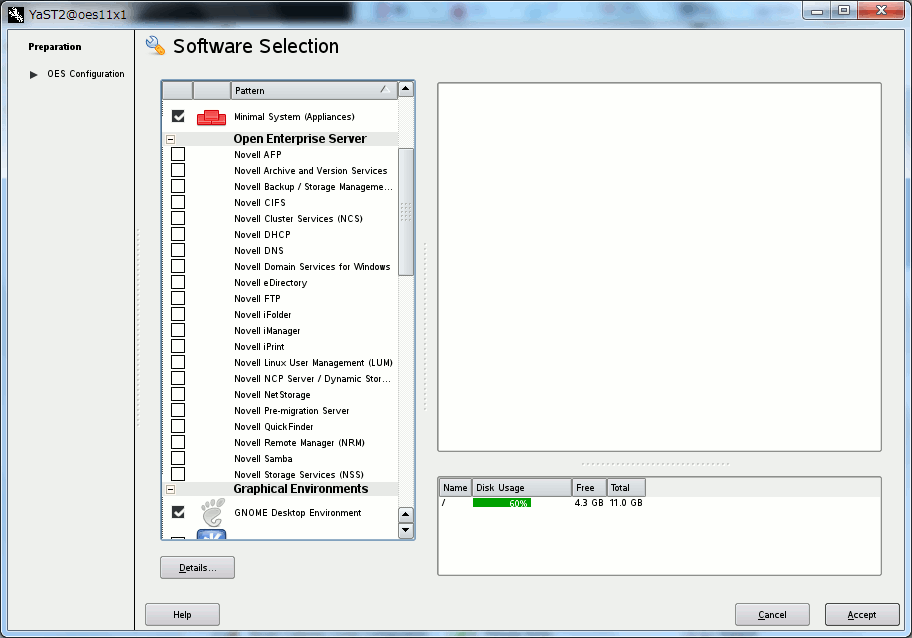Click the Total column header
The image size is (912, 638).
[x=626, y=487]
